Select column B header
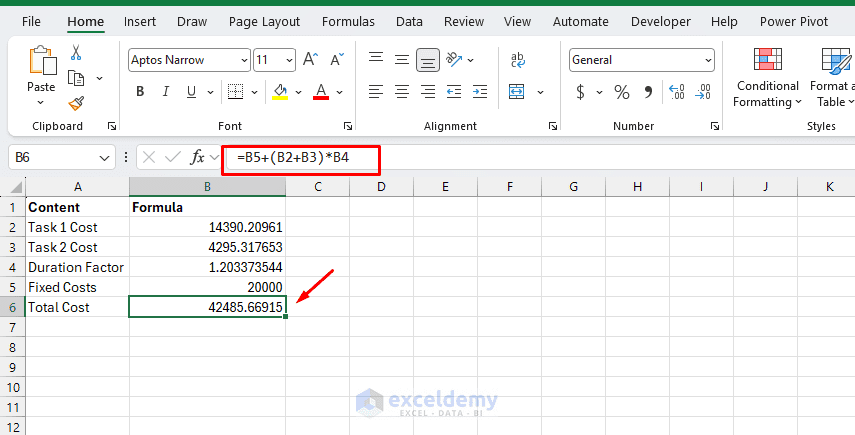Image resolution: width=855 pixels, height=435 pixels. tap(207, 187)
